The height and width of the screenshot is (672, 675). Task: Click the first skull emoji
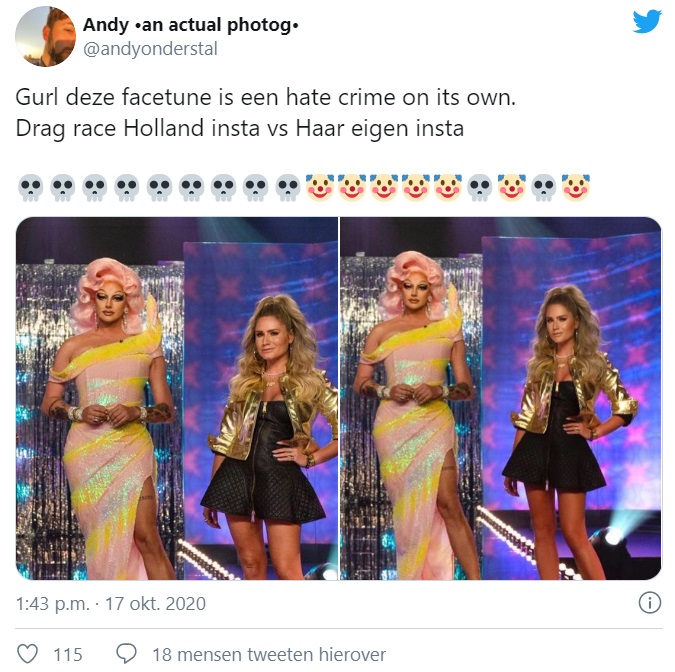point(30,188)
